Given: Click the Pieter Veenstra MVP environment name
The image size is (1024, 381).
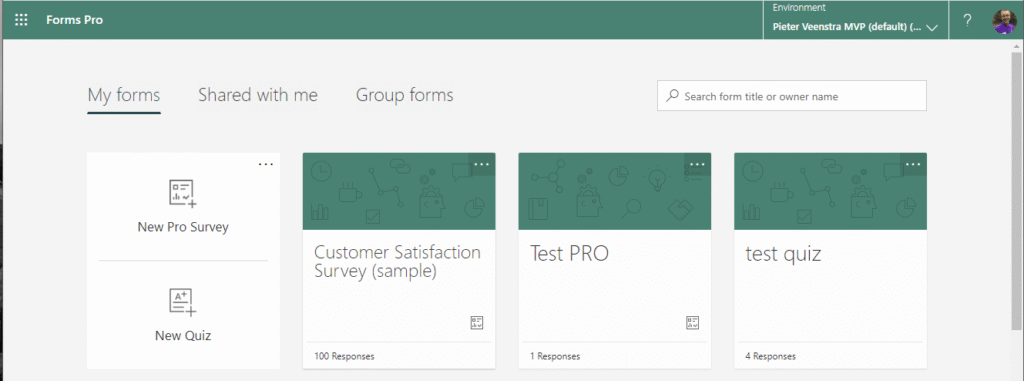Looking at the screenshot, I should [x=847, y=27].
